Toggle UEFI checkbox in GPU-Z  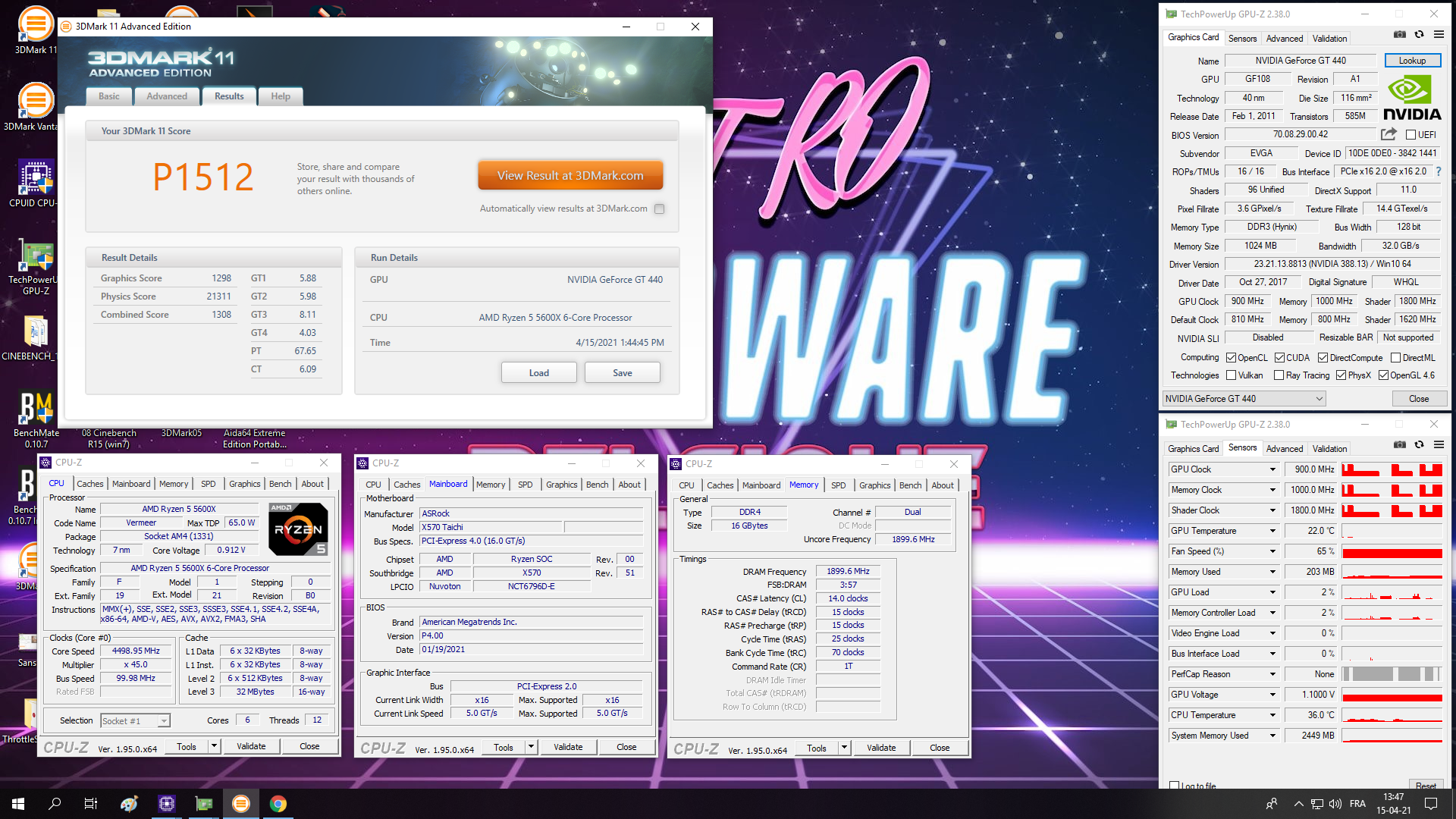click(1410, 135)
